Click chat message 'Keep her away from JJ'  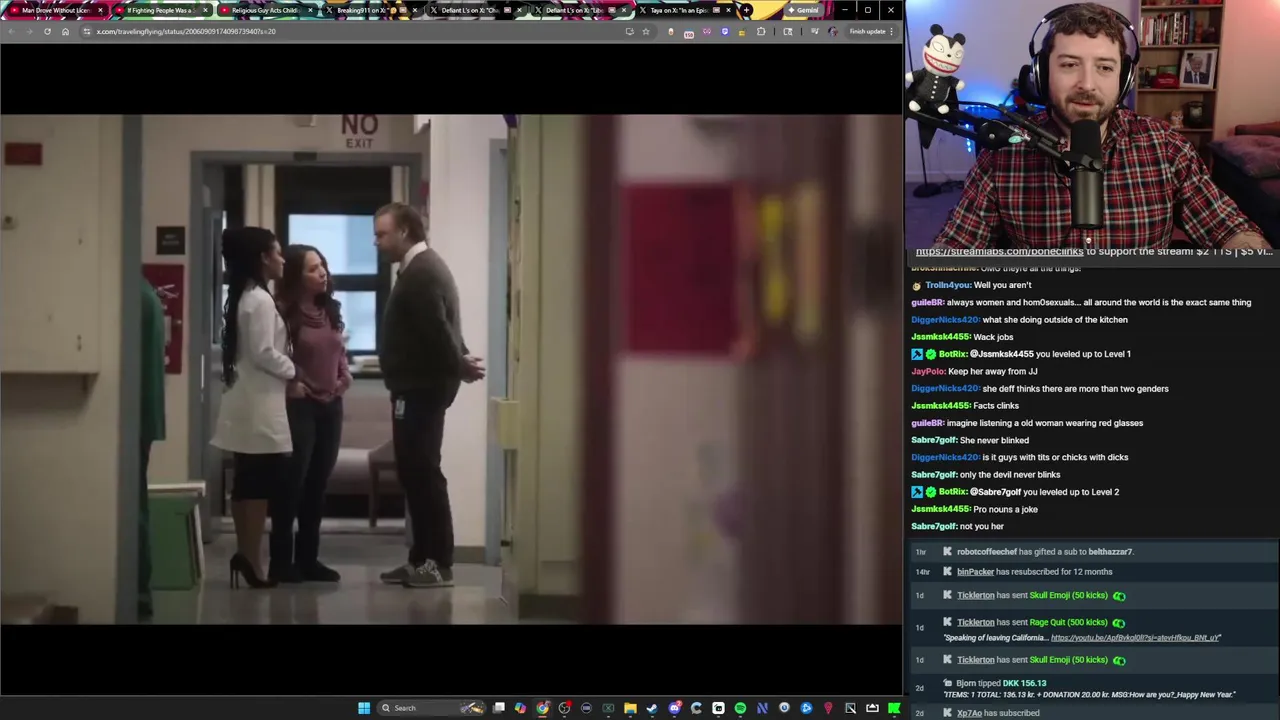point(992,371)
